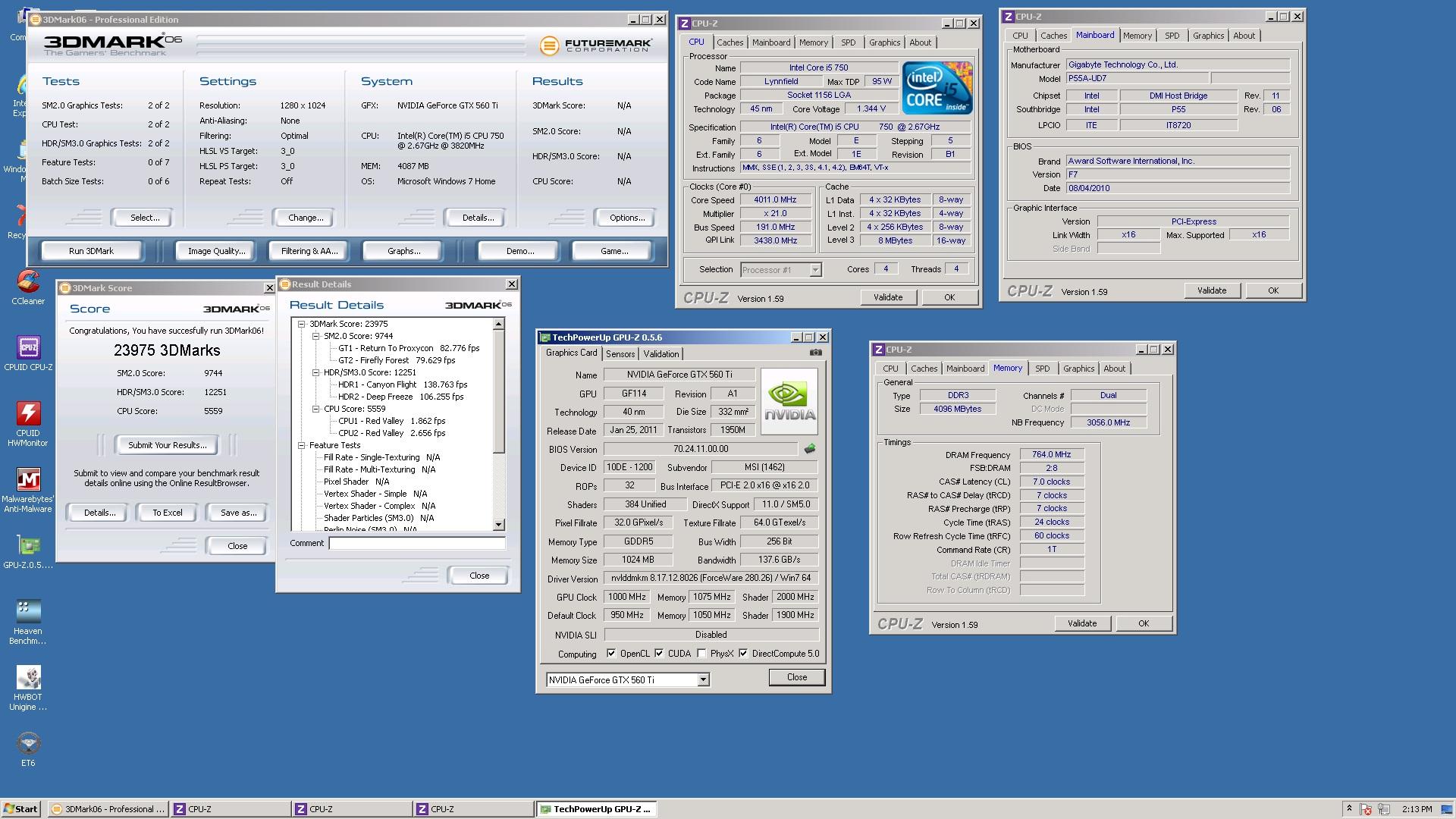
Task: Click the NVIDIA logo in GPU-Z
Action: [x=789, y=402]
